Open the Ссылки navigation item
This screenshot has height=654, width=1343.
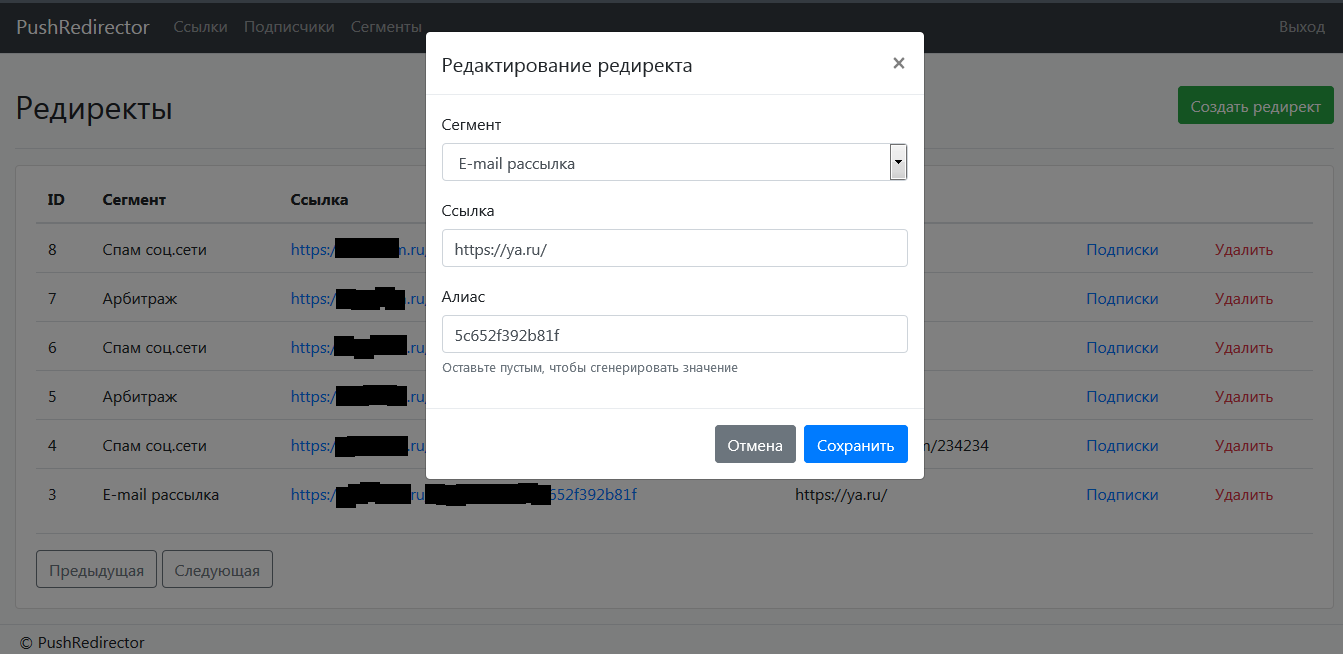(200, 27)
